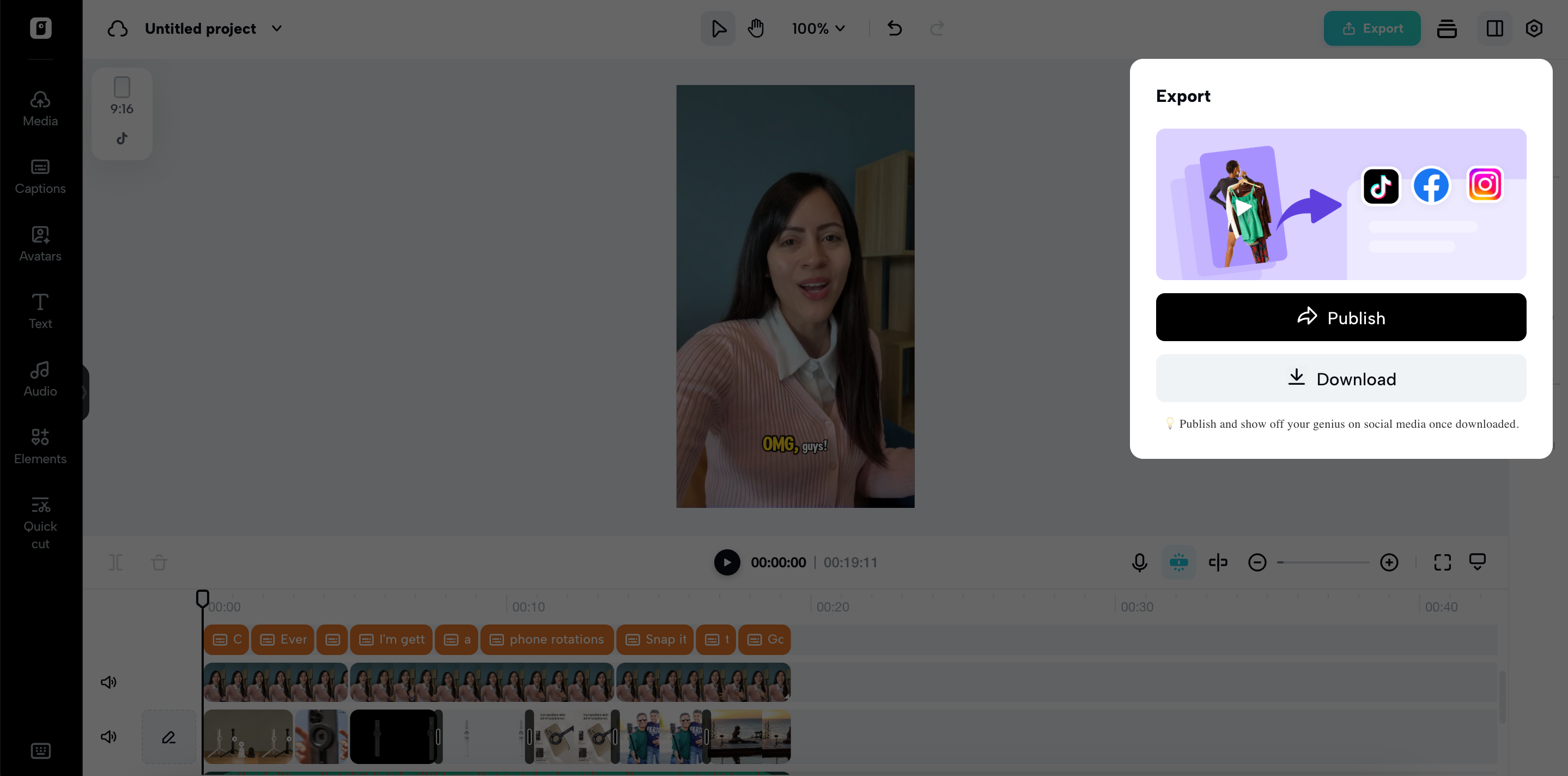
Task: Select the hand pan tool
Action: (755, 28)
